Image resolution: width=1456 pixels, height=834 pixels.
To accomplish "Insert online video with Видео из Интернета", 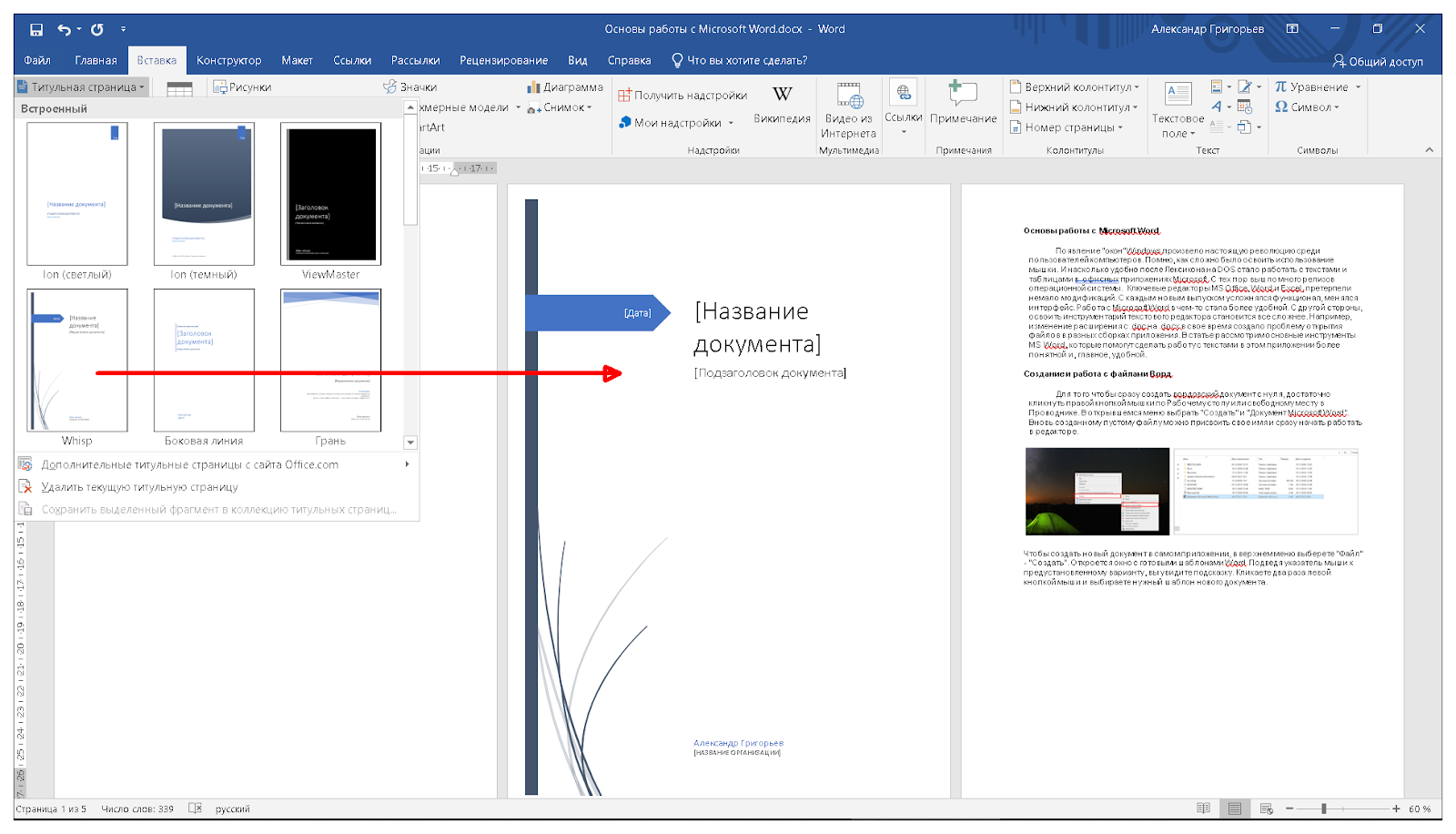I will [x=848, y=96].
